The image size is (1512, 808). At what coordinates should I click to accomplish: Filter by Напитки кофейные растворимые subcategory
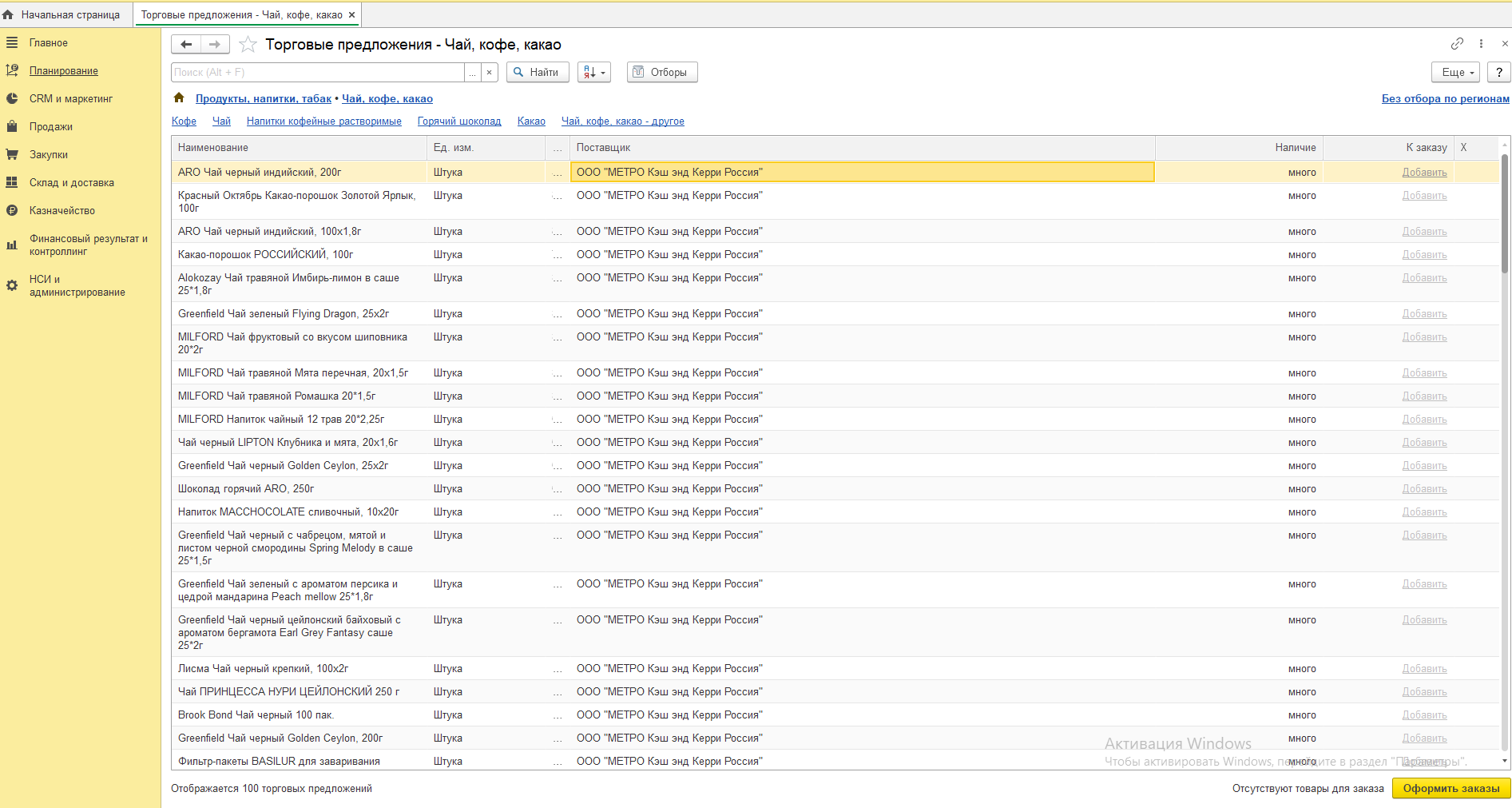[324, 121]
